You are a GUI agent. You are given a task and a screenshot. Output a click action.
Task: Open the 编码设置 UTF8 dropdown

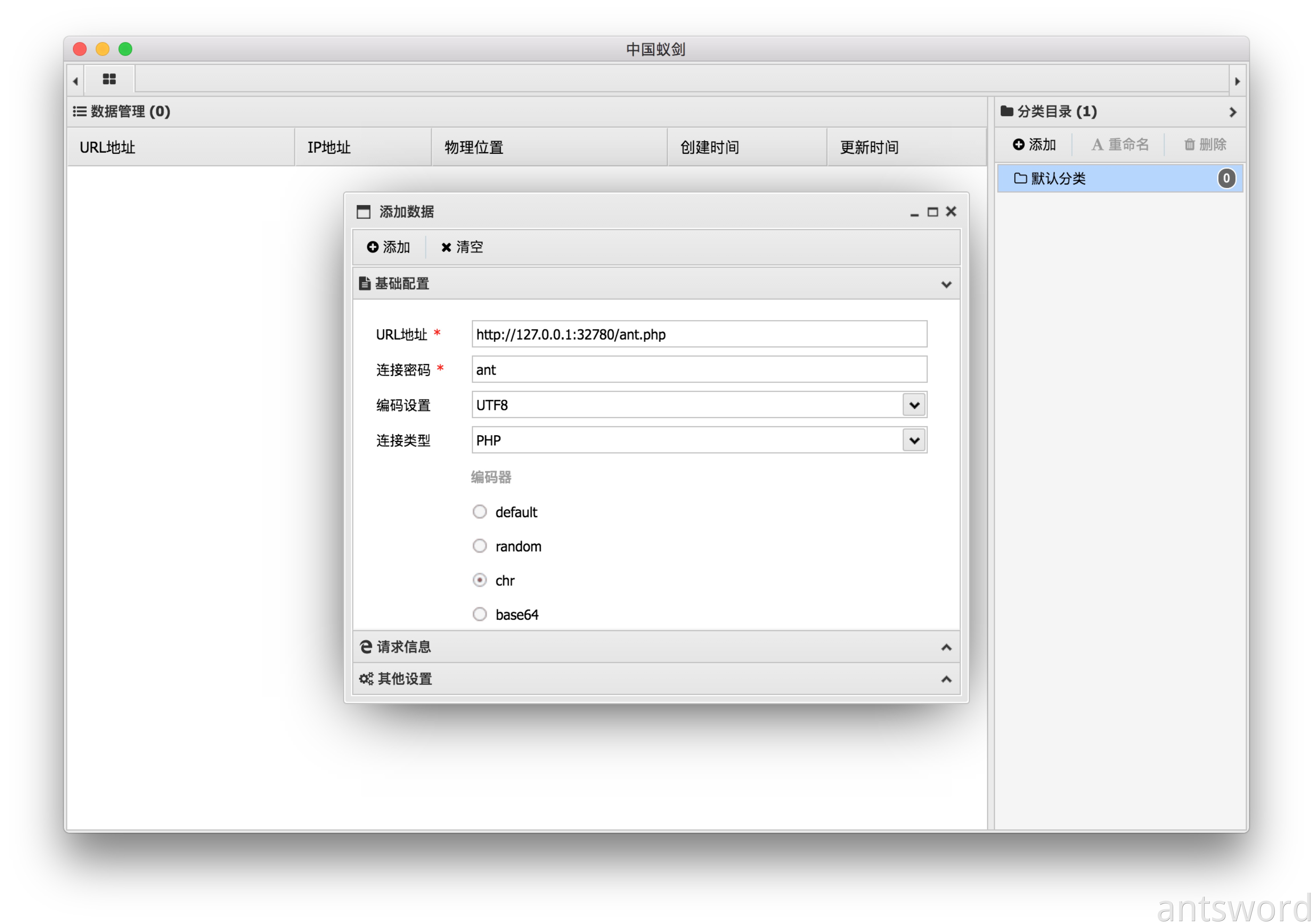(914, 405)
